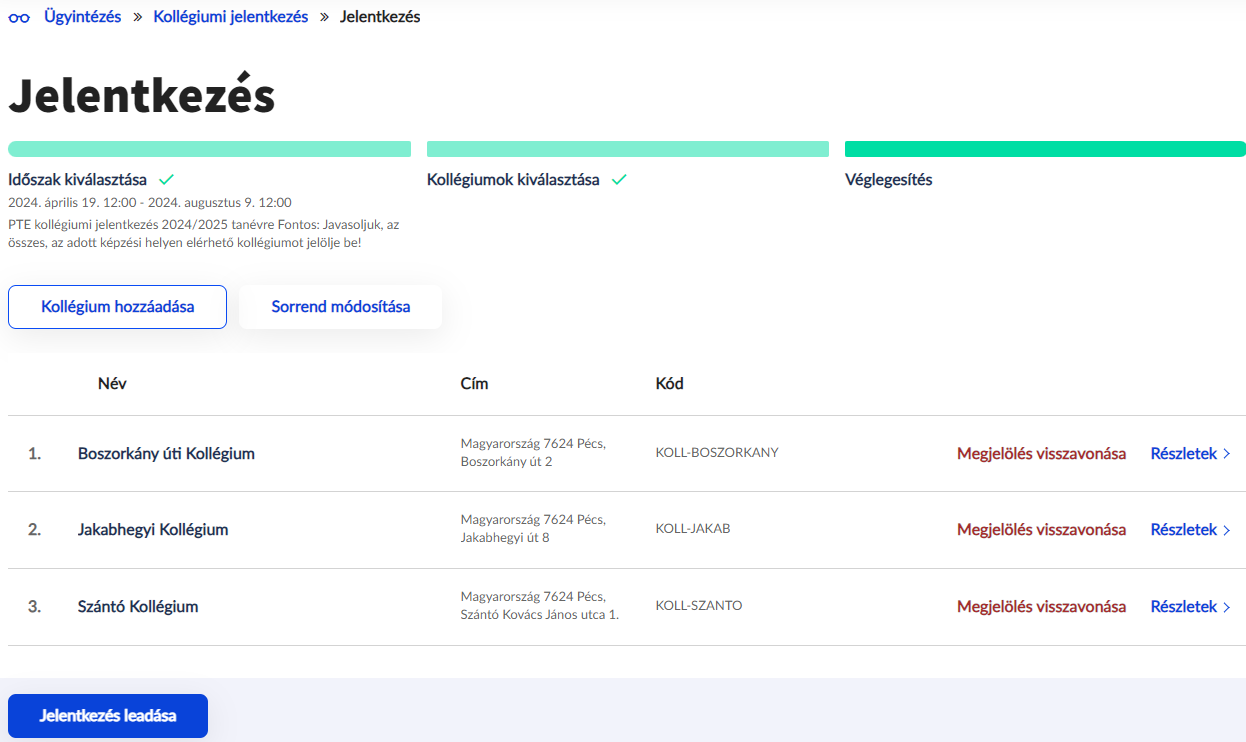Viewport: 1246px width, 742px height.
Task: Open Ügyintézés breadcrumb link
Action: [x=82, y=17]
